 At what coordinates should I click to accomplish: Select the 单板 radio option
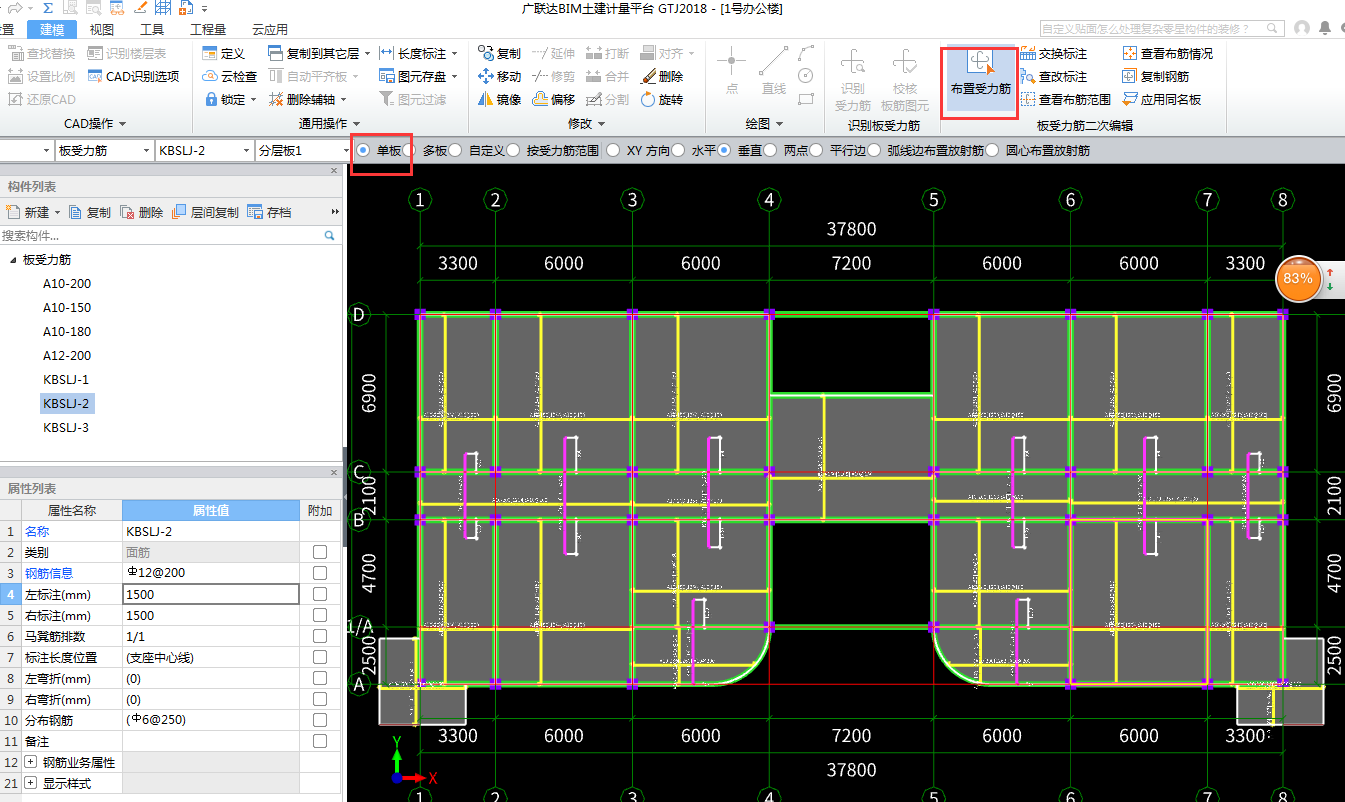point(363,150)
